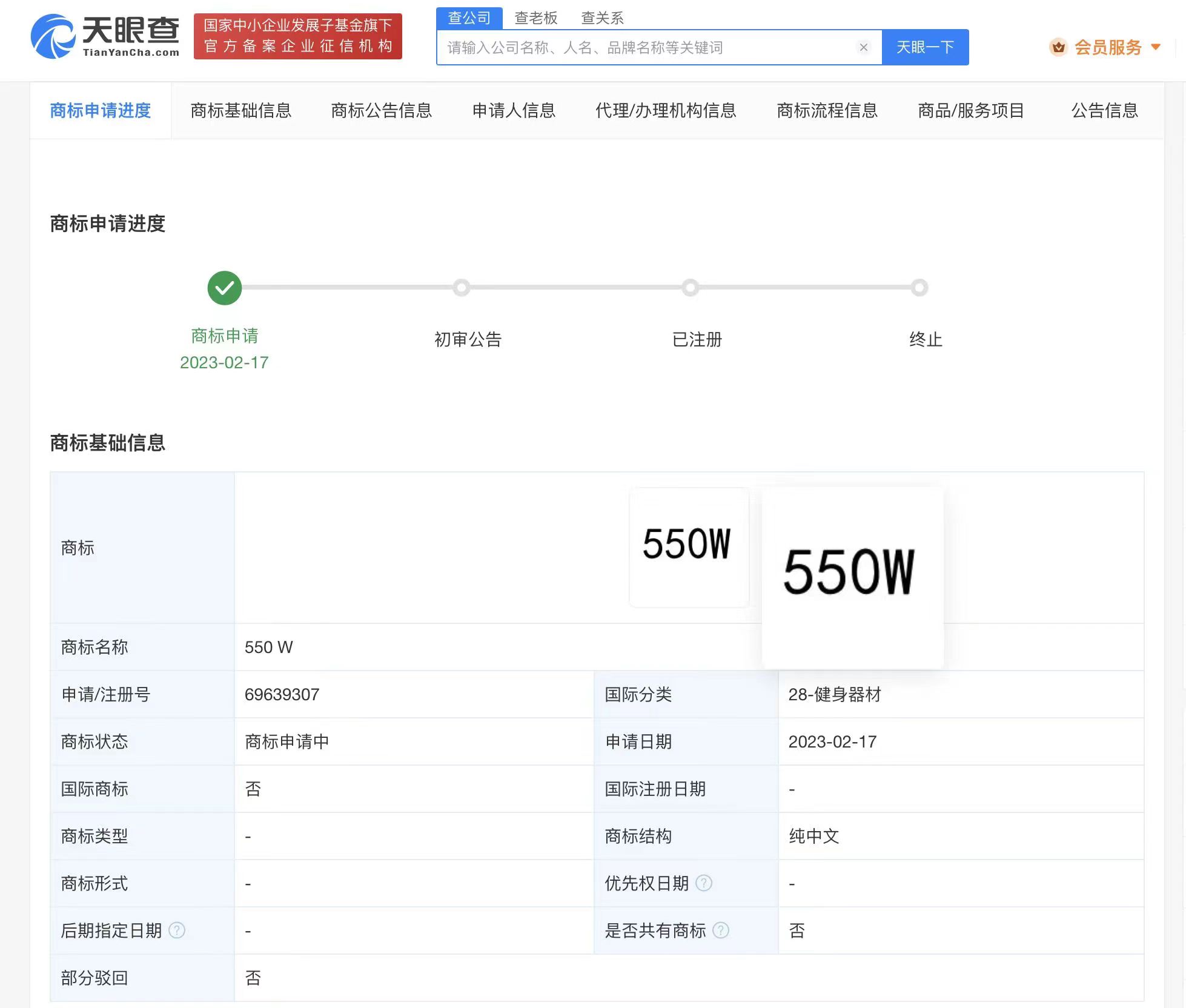Click the 国际分类 label cell
The image size is (1186, 1008).
tap(686, 694)
